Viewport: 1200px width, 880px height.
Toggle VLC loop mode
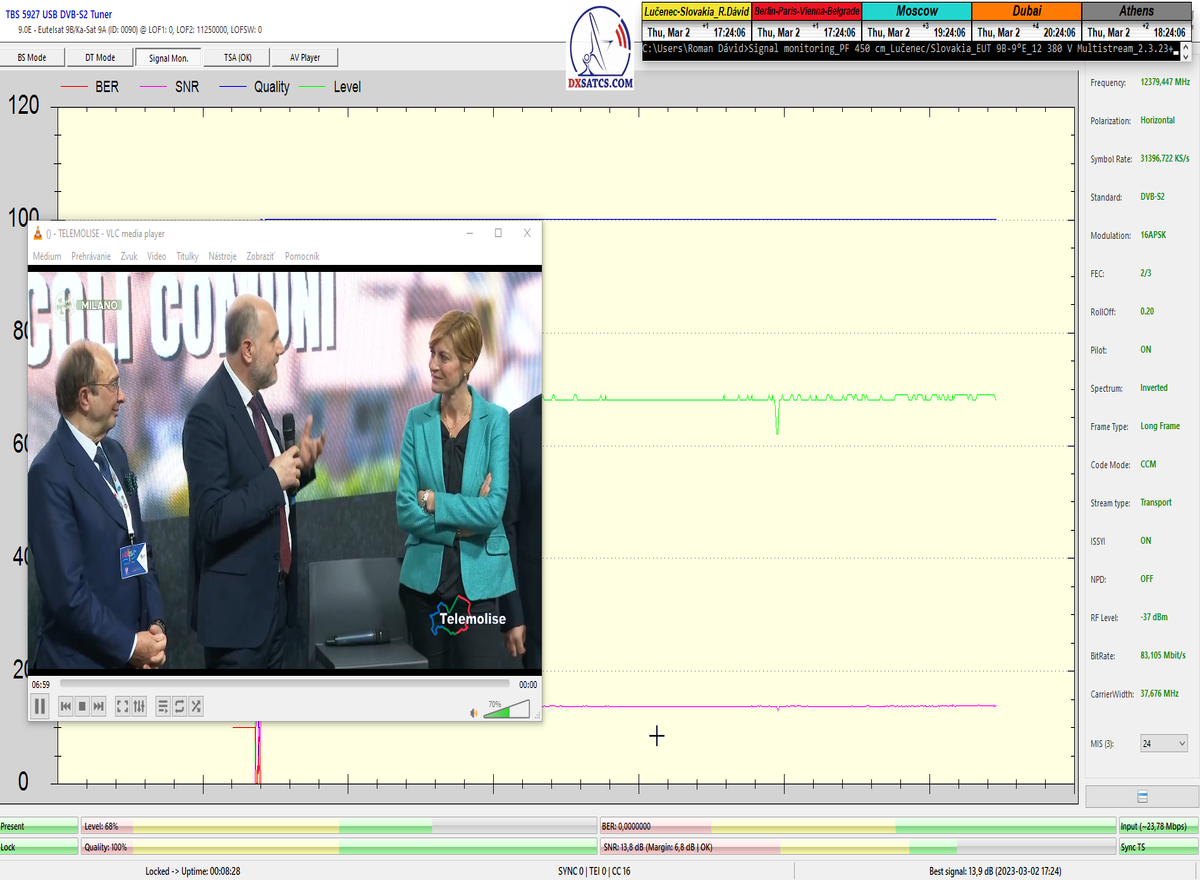180,706
